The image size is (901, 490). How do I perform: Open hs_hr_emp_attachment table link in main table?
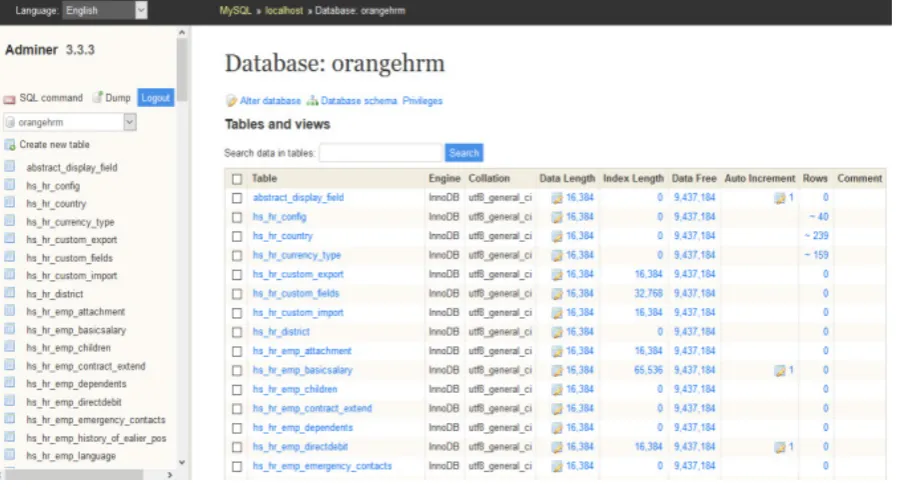tap(302, 351)
